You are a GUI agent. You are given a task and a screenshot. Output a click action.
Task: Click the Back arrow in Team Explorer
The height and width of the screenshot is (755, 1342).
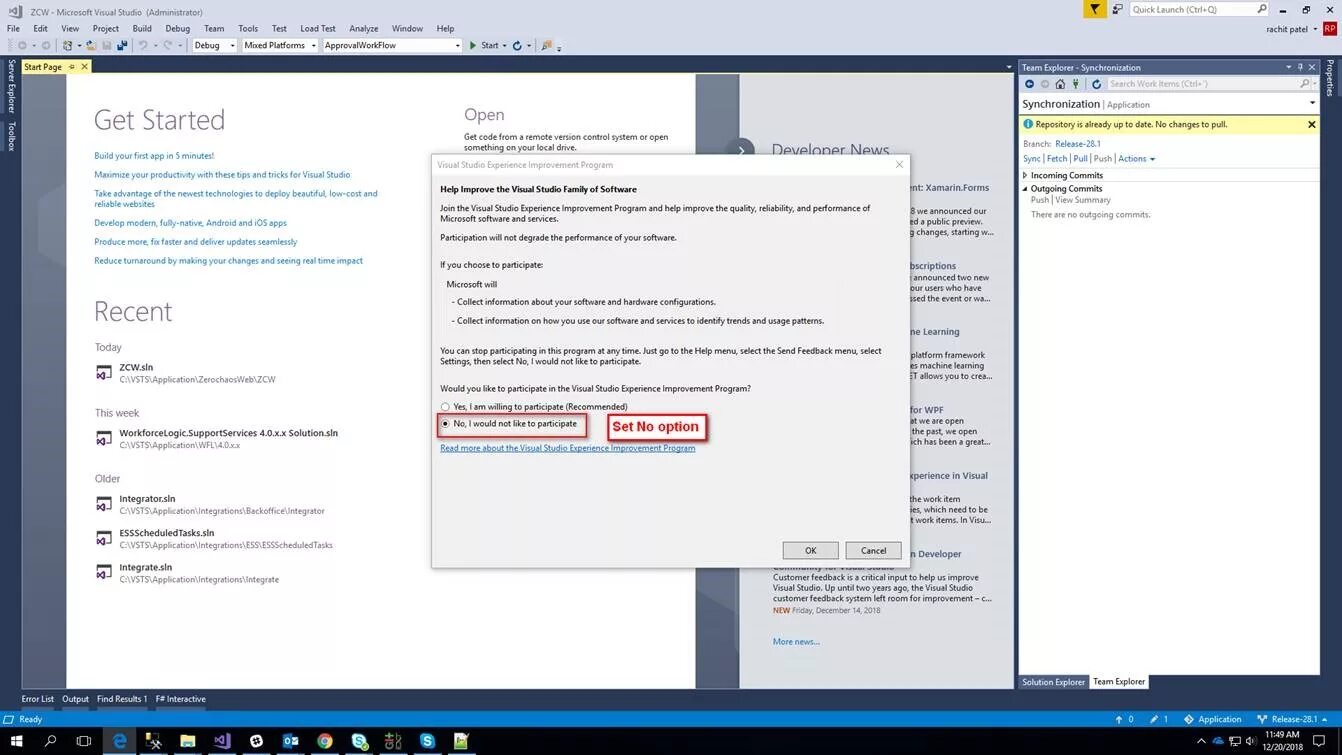click(1029, 84)
